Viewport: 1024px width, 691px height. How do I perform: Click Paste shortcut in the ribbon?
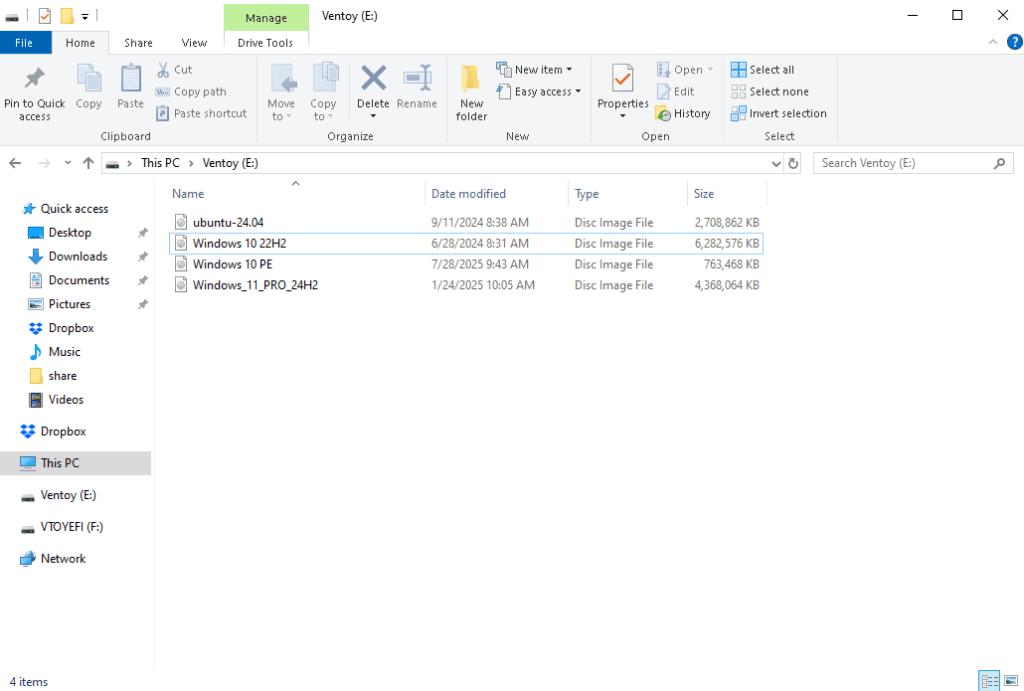[202, 114]
